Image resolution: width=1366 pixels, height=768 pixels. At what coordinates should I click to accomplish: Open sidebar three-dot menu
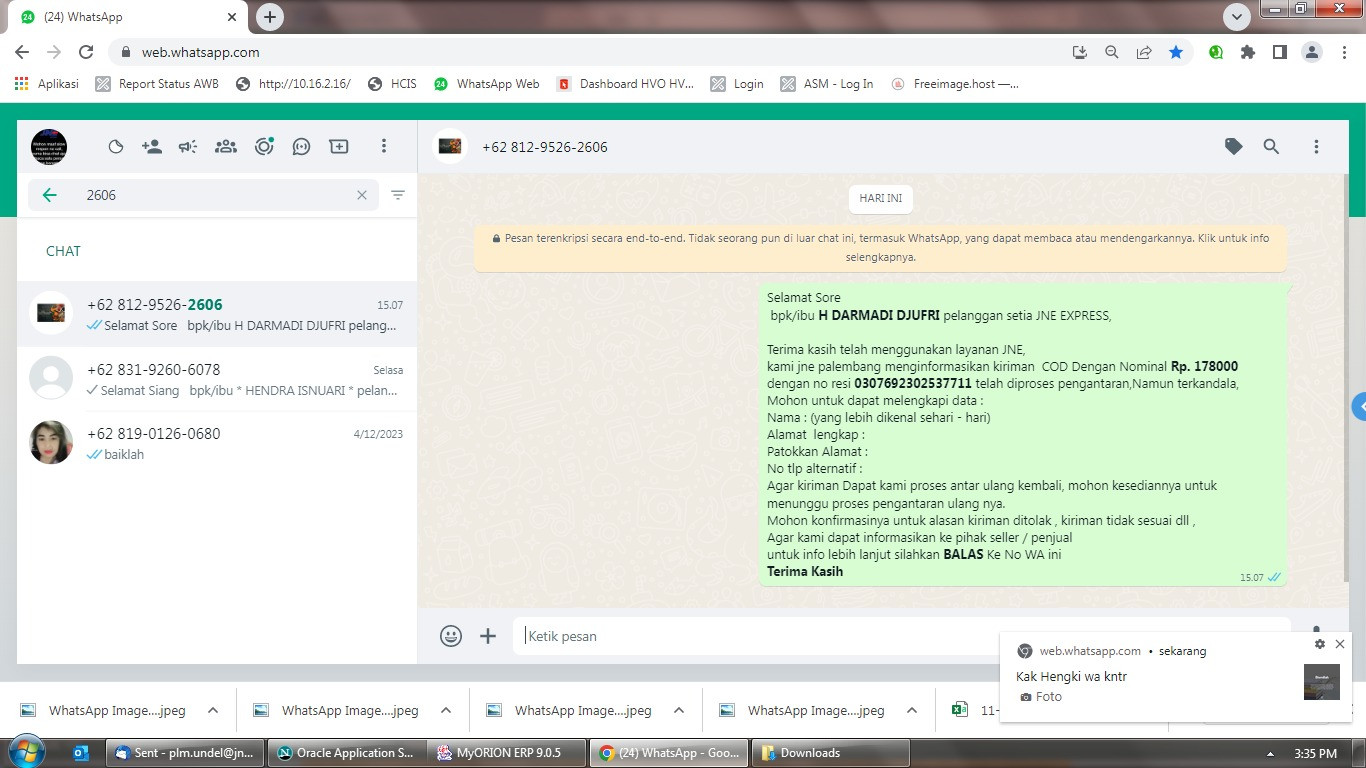coord(383,147)
